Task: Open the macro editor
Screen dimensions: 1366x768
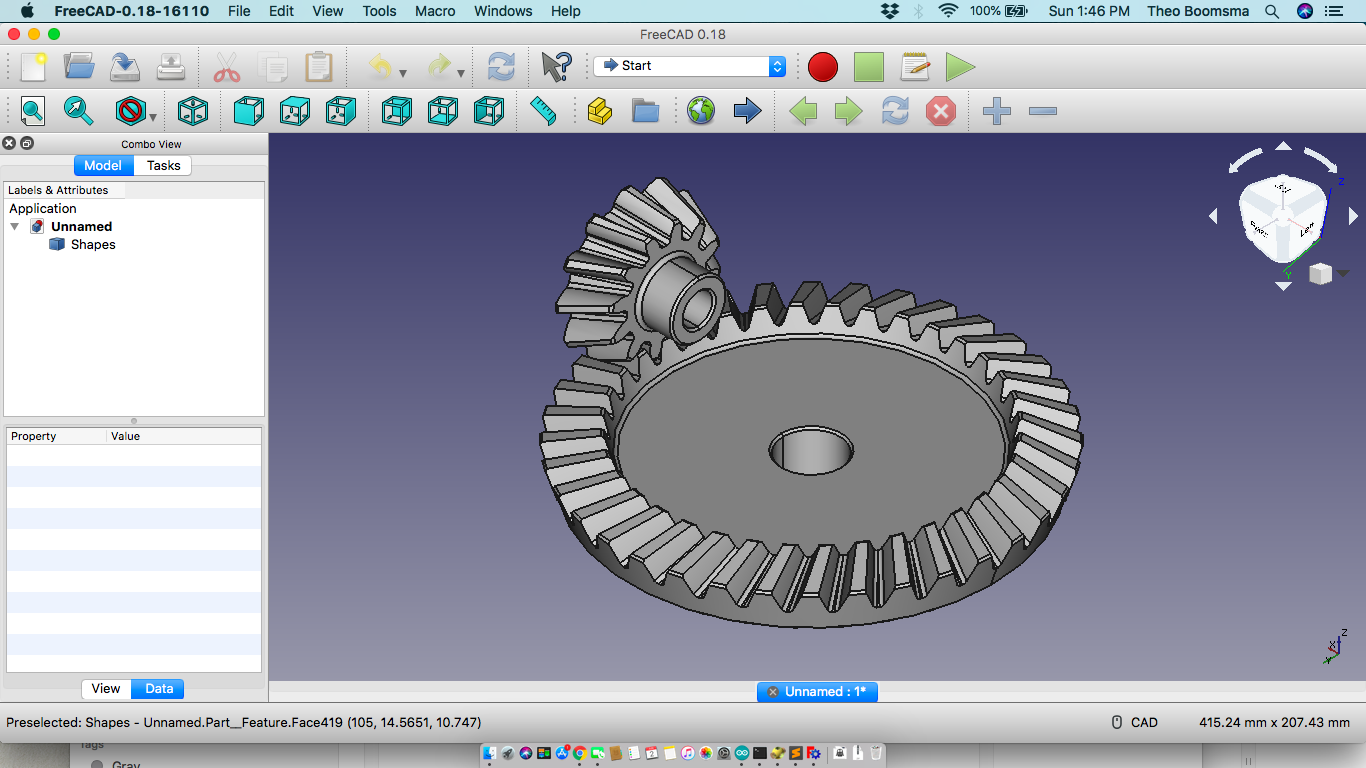Action: tap(915, 67)
